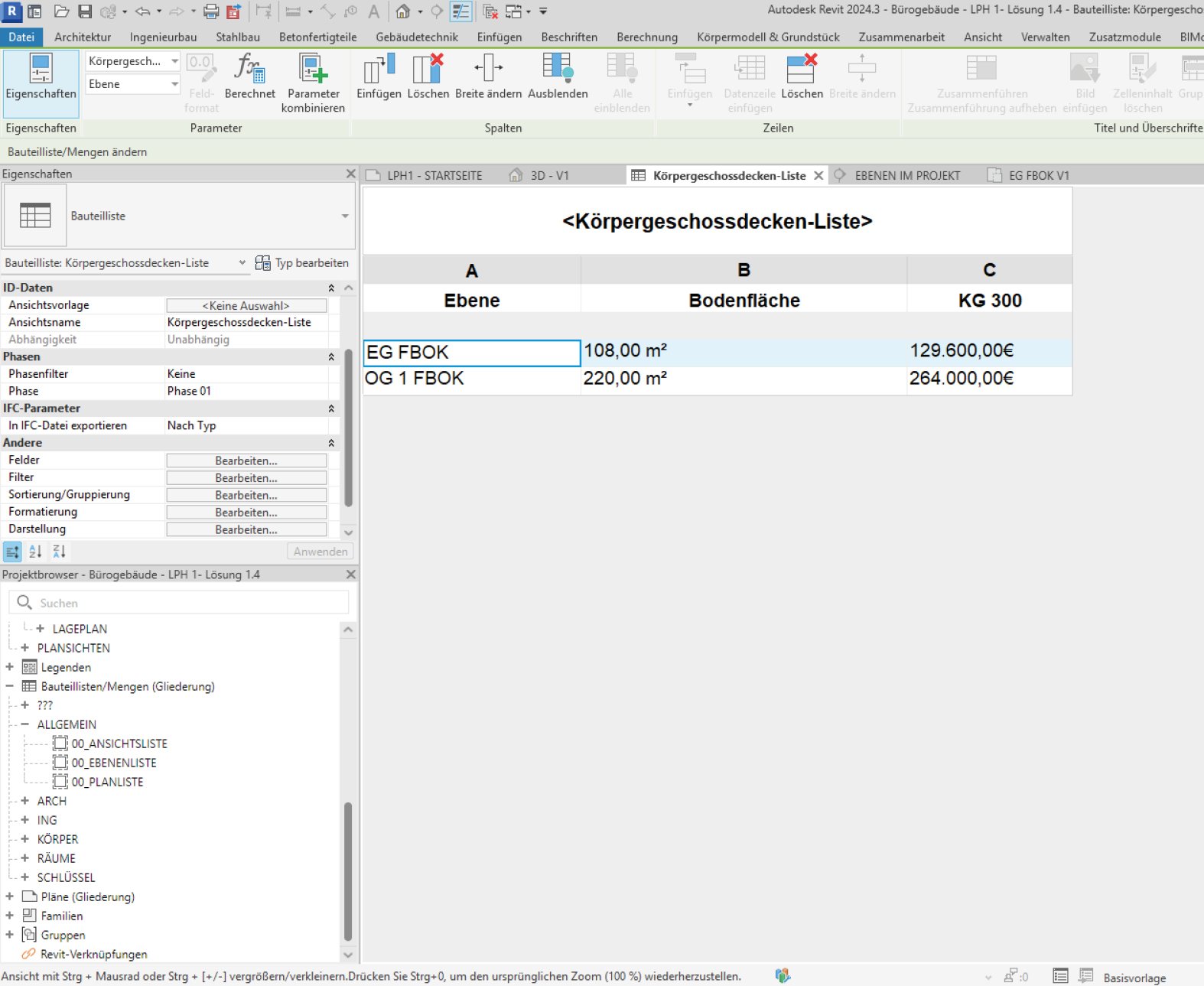Expand the KÖRPER tree node
The height and width of the screenshot is (986, 1204).
tap(24, 838)
